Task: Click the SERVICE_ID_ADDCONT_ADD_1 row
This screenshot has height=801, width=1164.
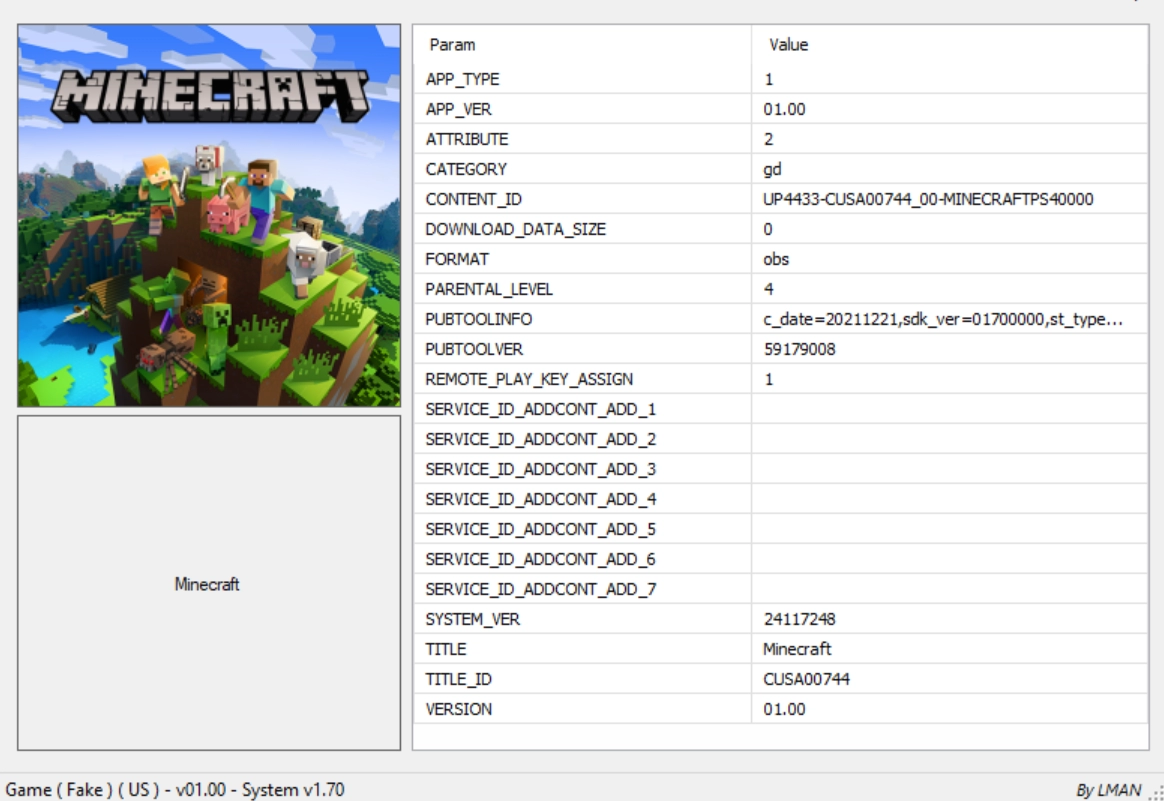Action: pos(540,409)
